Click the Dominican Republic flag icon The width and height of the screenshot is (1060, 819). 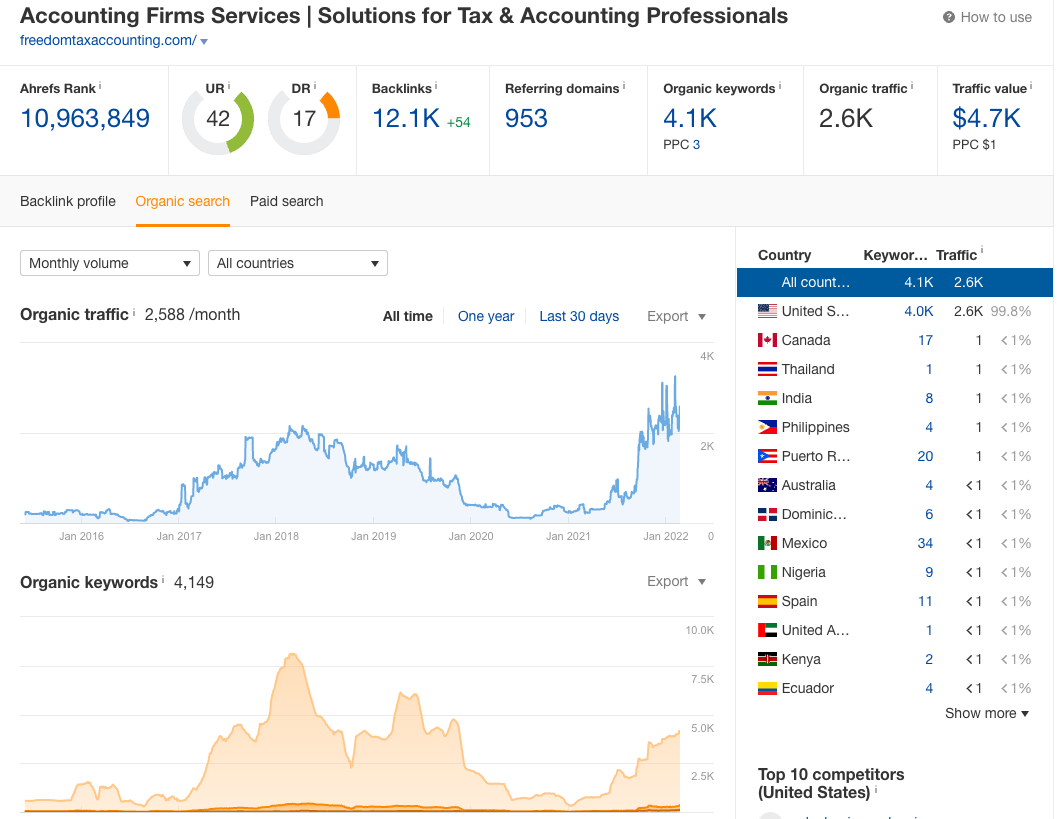click(767, 515)
